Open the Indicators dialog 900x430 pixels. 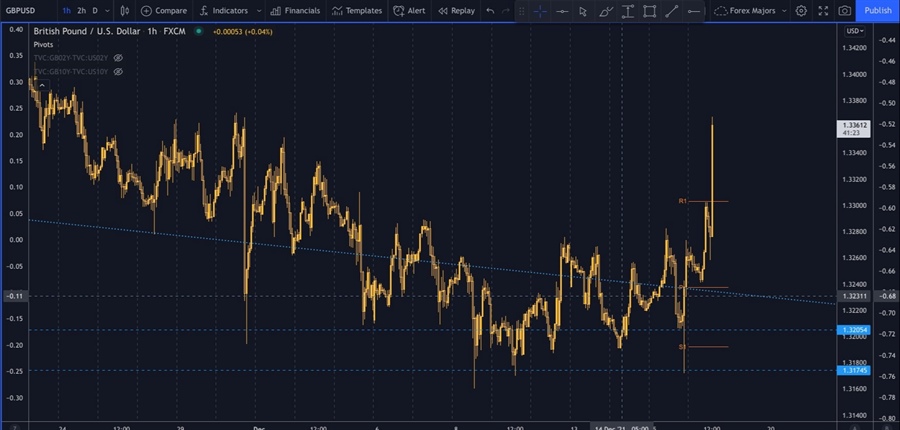[224, 10]
